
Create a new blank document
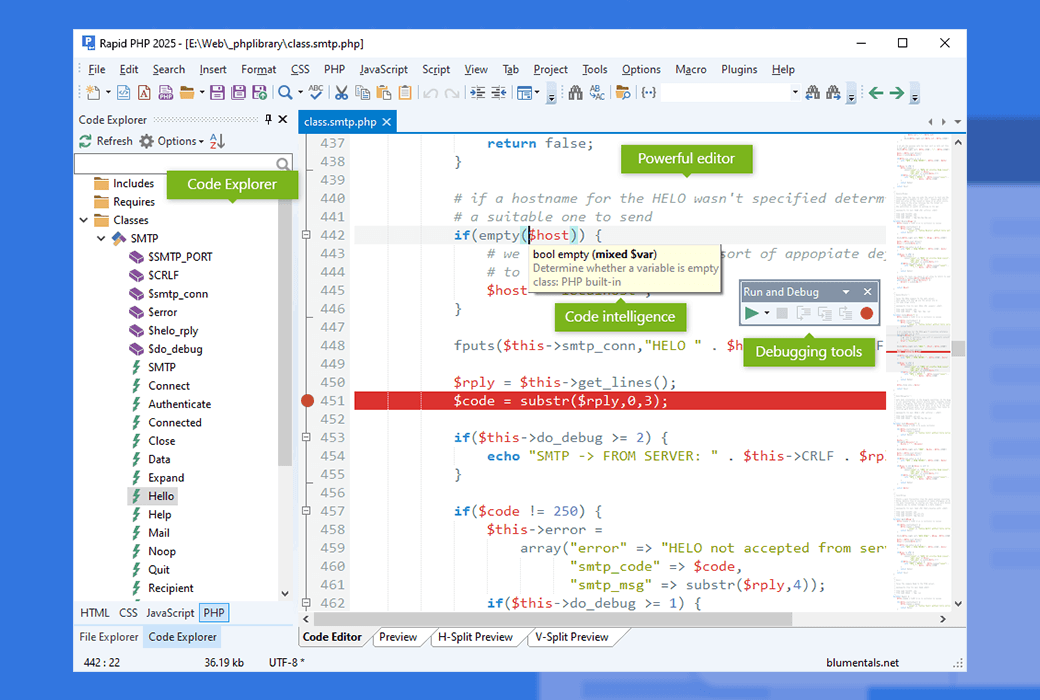coord(93,93)
